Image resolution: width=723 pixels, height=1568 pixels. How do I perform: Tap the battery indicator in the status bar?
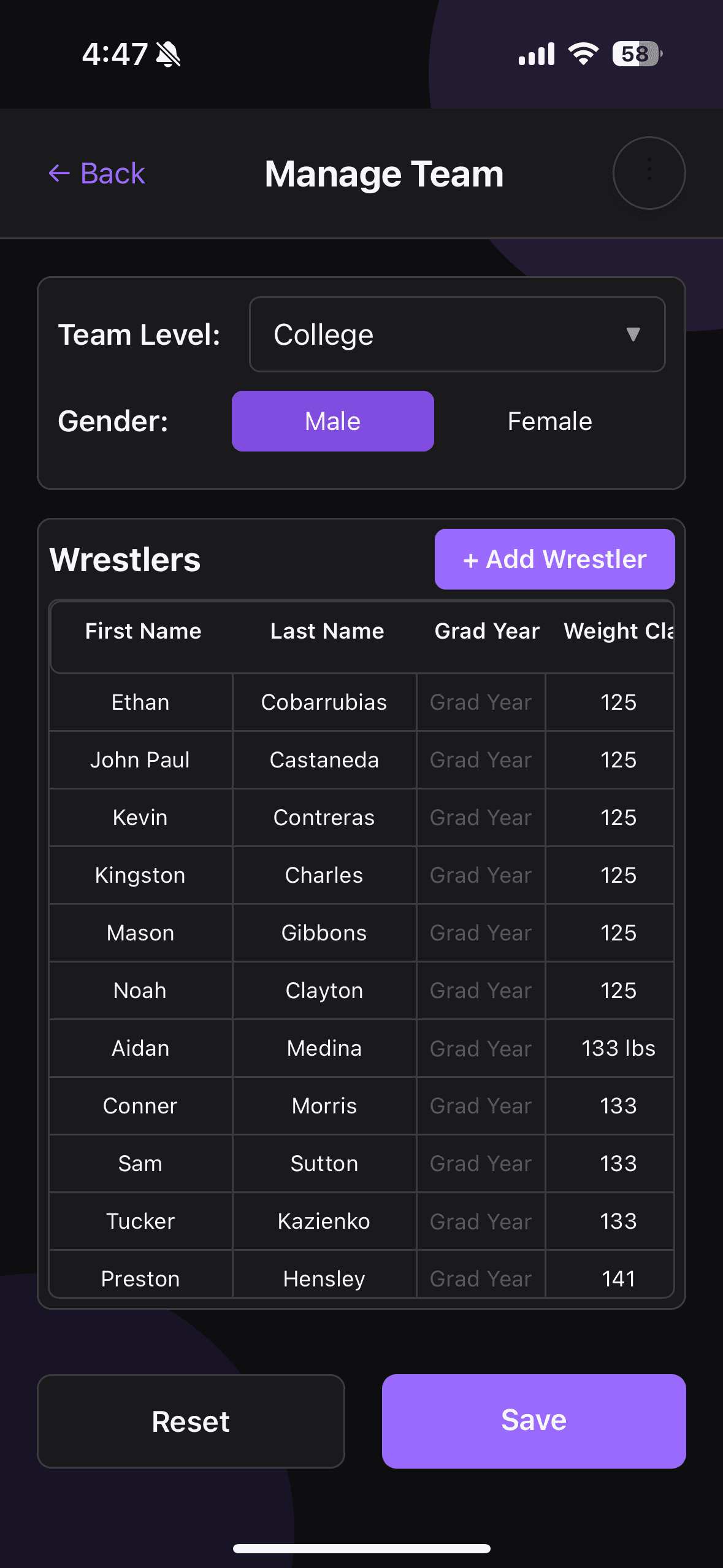click(x=635, y=54)
